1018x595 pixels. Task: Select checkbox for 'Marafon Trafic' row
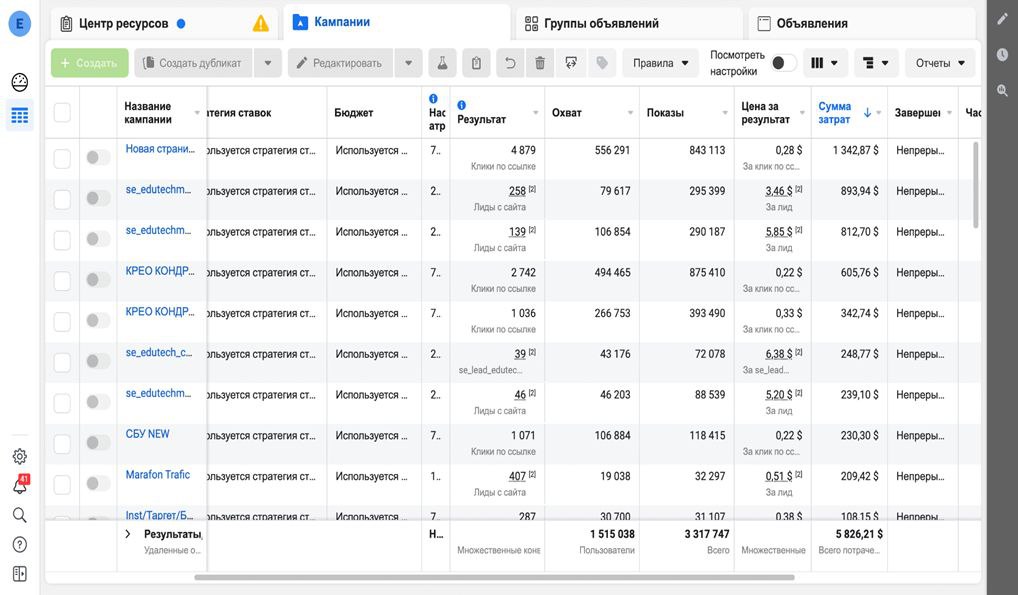pos(62,484)
